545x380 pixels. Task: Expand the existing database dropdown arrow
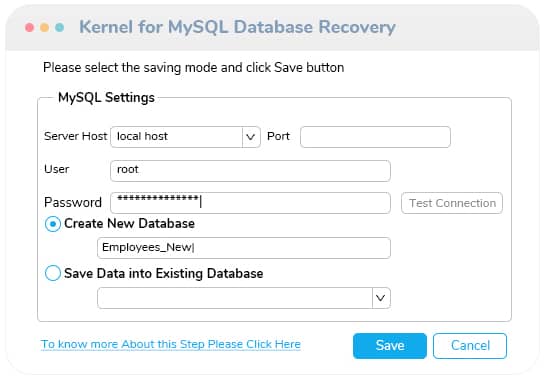click(x=381, y=298)
